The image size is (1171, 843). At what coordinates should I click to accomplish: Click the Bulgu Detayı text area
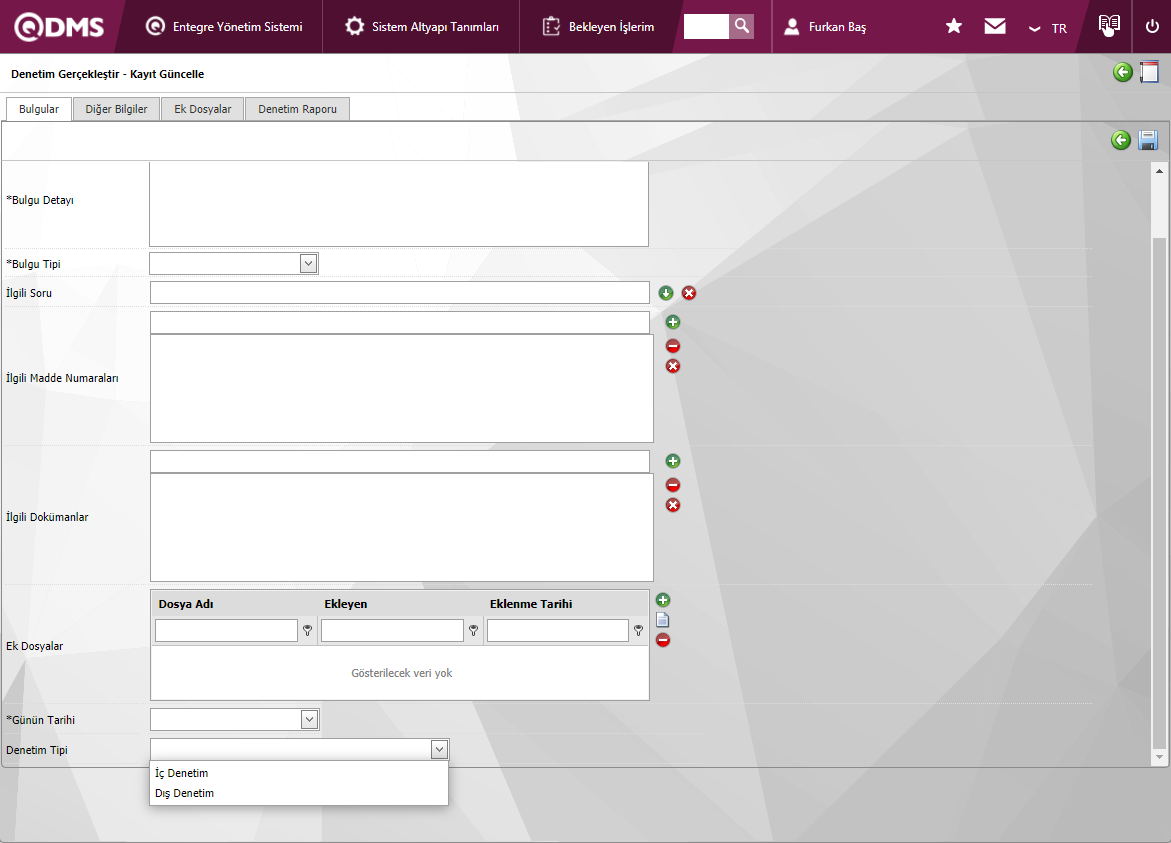398,203
